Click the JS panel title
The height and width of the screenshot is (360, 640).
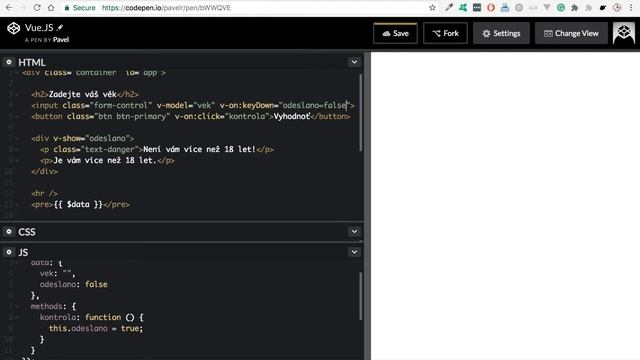click(23, 252)
